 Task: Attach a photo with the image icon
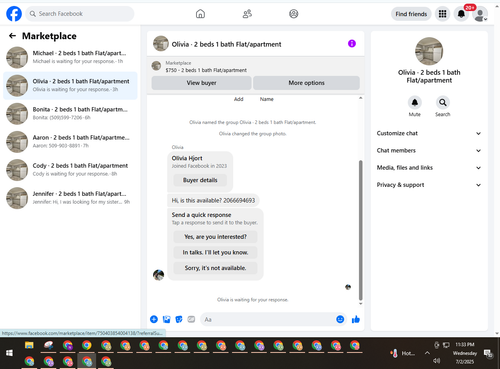click(x=166, y=319)
